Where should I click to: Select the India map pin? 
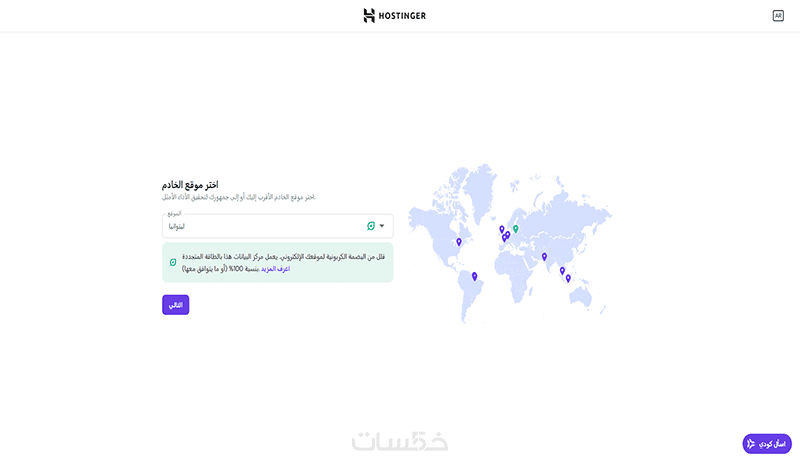point(544,256)
